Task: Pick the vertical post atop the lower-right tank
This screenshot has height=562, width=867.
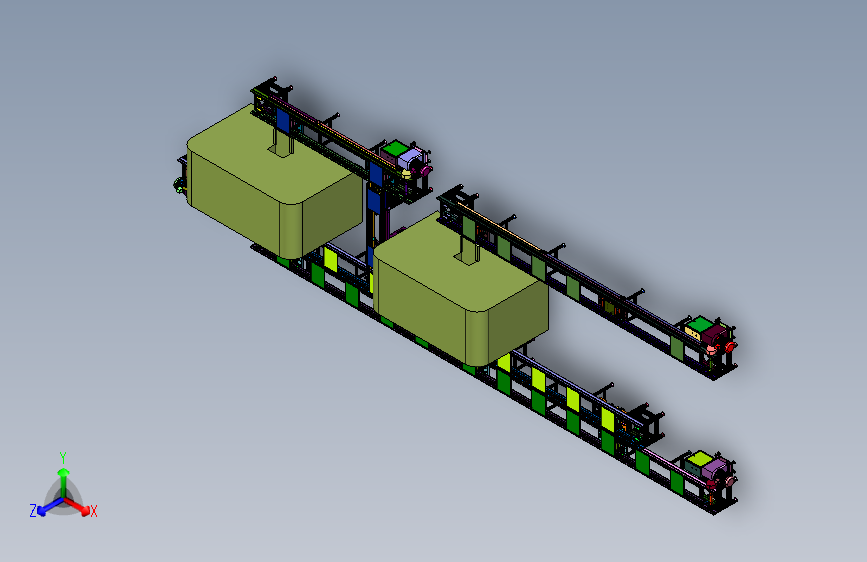Action: [x=469, y=249]
